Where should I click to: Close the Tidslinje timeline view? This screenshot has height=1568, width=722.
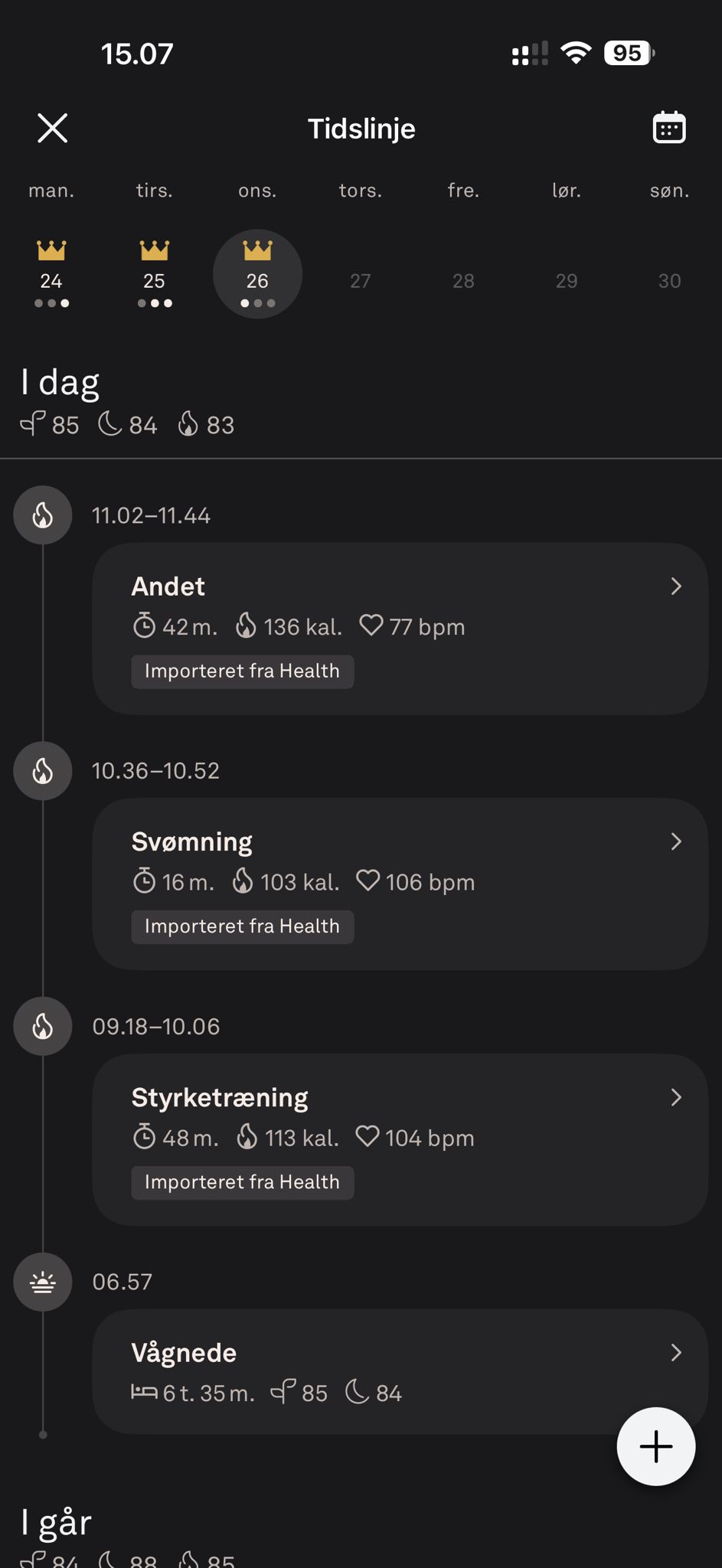point(53,128)
